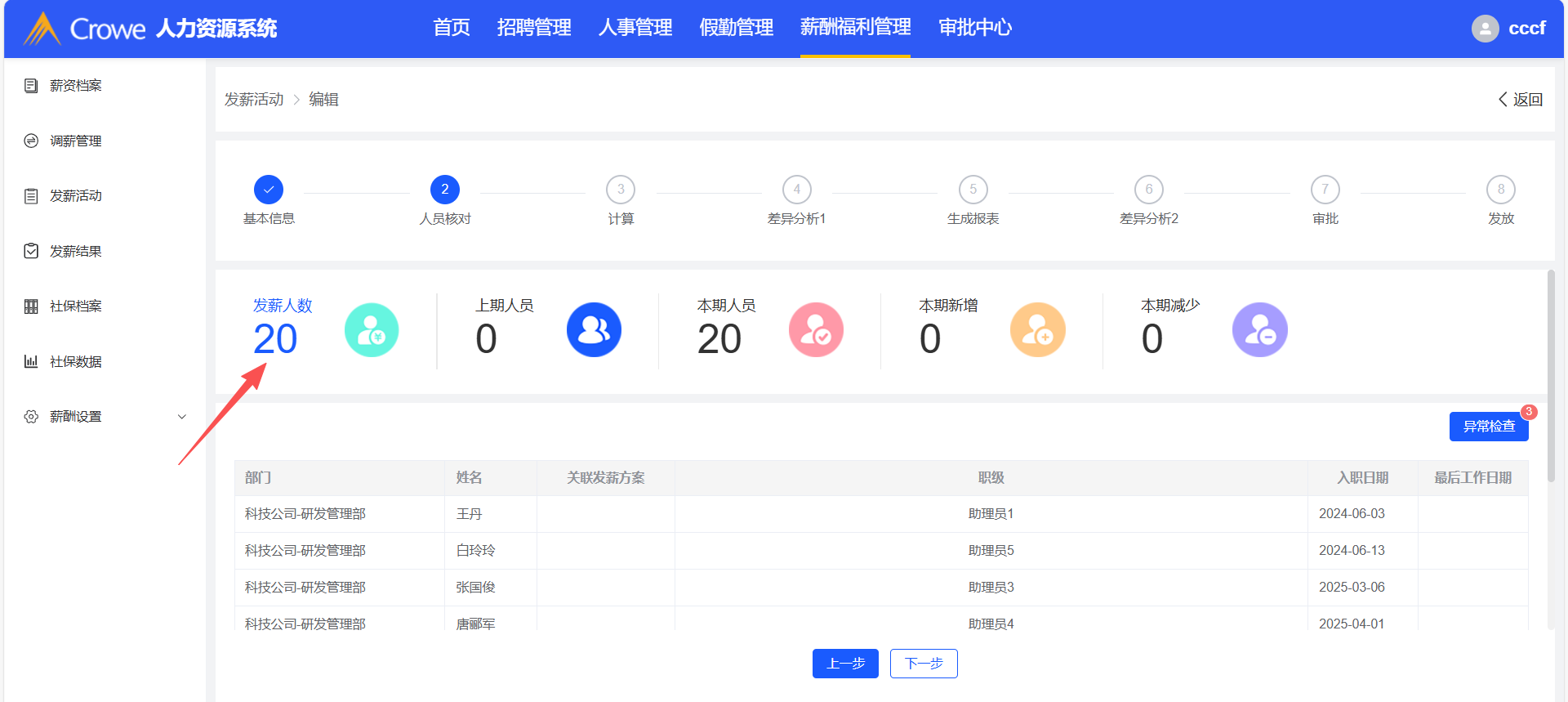Viewport: 1568px width, 702px height.
Task: Click the pink 本期人员 icon
Action: click(816, 330)
